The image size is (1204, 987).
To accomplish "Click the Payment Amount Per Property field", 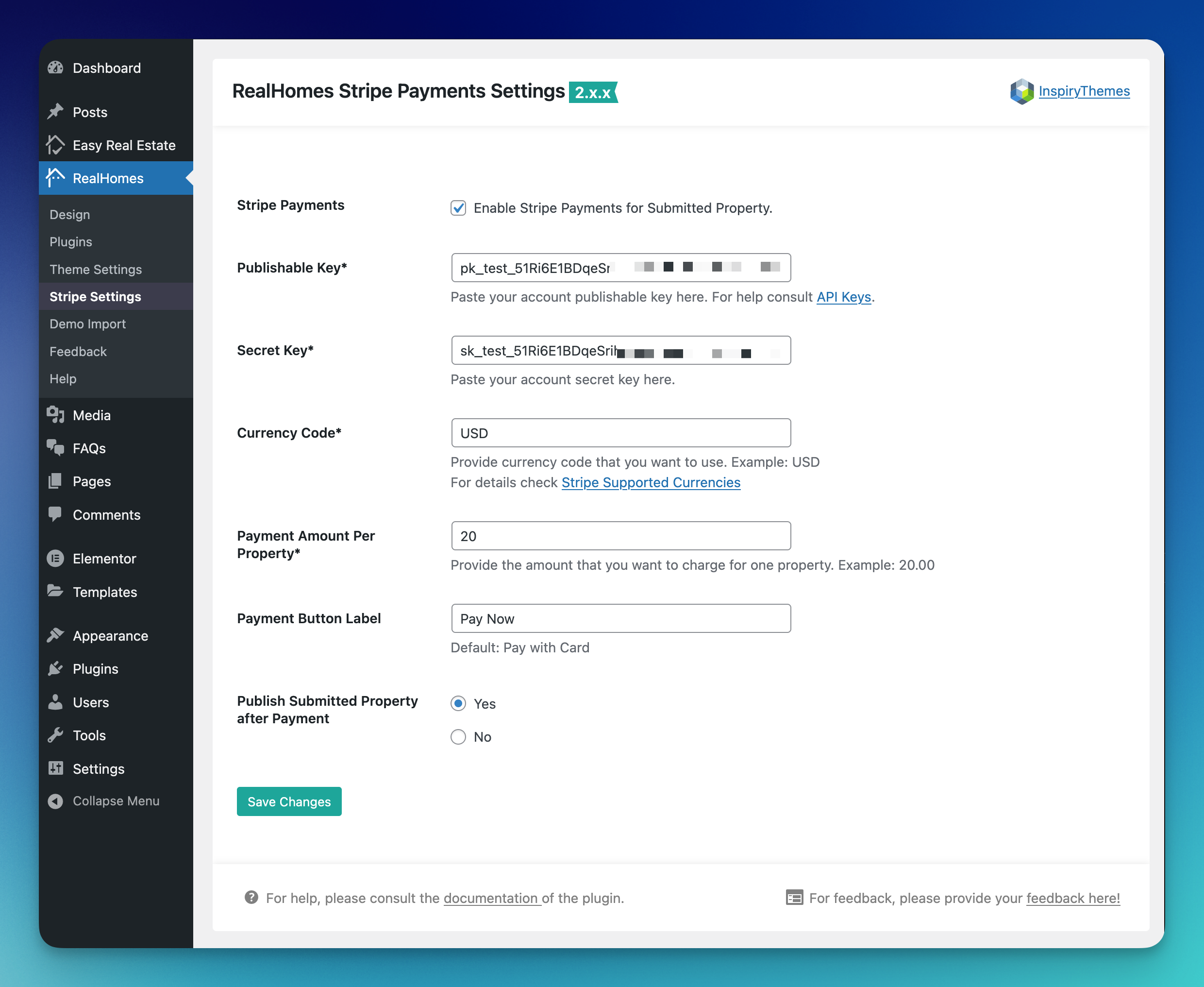I will (x=620, y=536).
